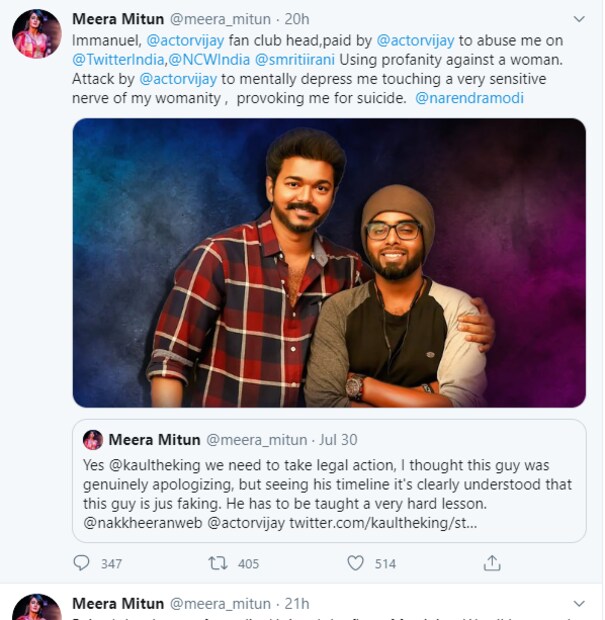Open Meera Mitun's profile avatar on first tweet
Image resolution: width=605 pixels, height=620 pixels.
point(36,34)
